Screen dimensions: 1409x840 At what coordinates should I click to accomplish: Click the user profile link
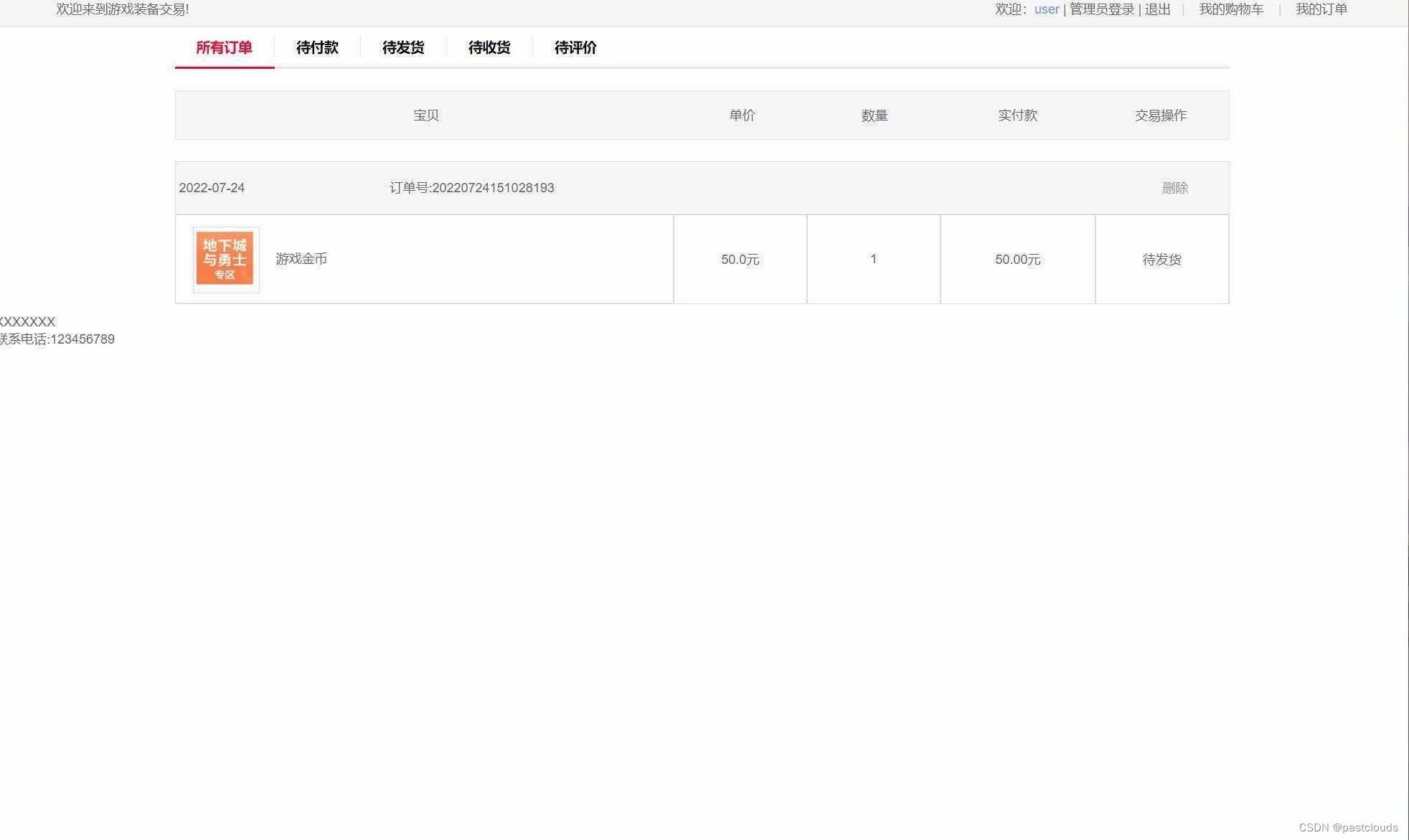(1046, 9)
